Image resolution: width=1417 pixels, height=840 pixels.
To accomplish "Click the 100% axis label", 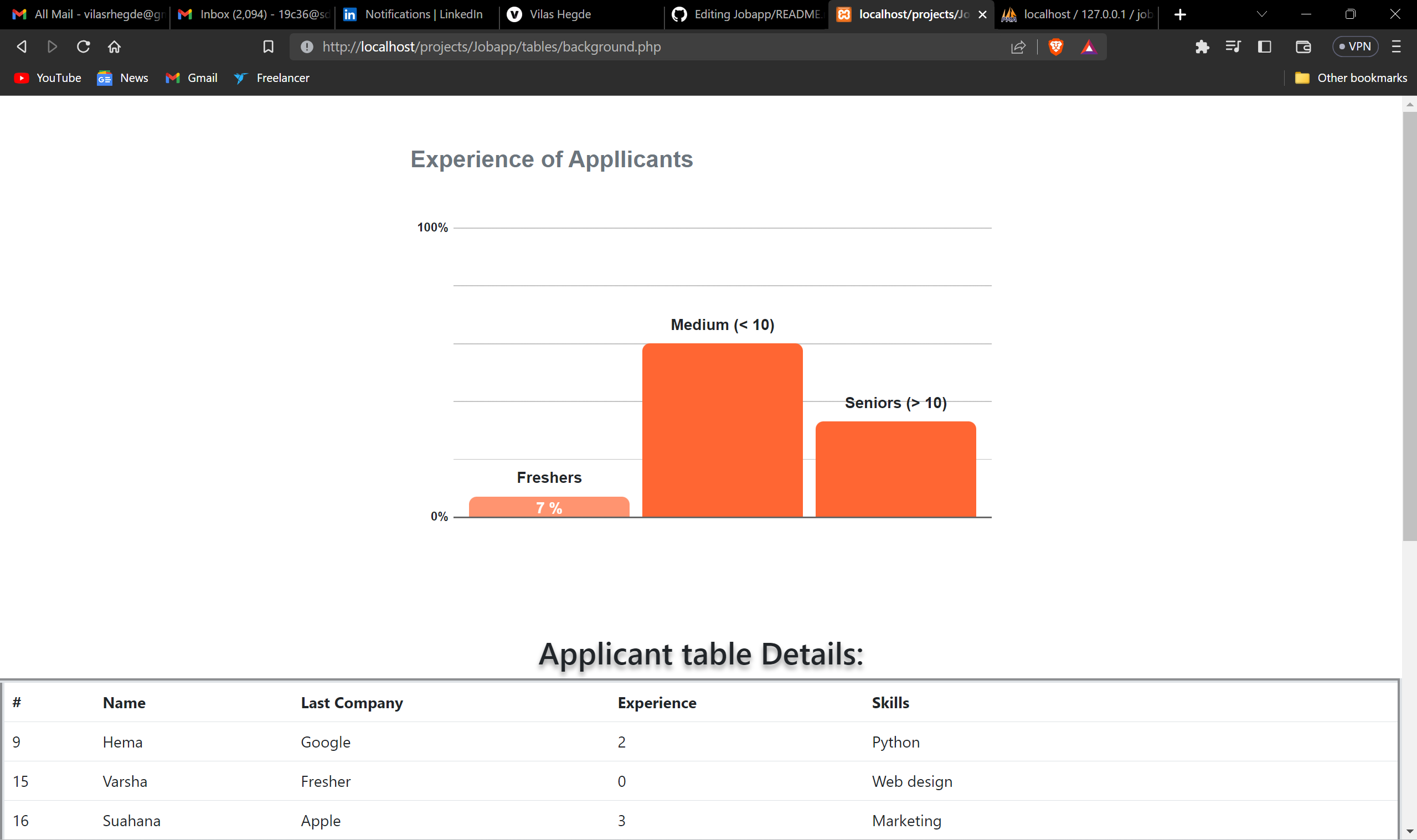I will 432,228.
